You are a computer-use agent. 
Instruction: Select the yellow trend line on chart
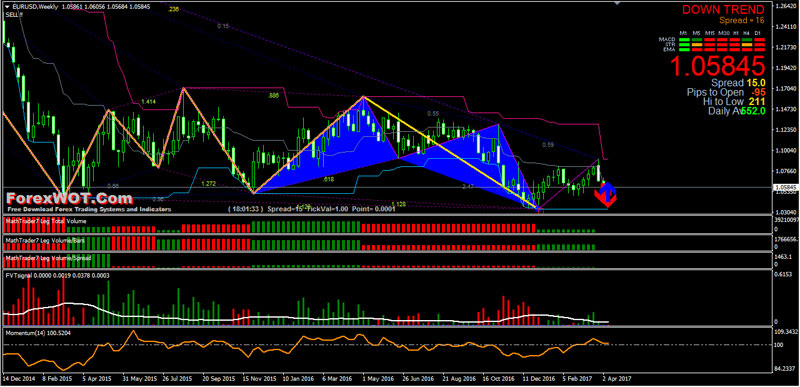[x=451, y=152]
